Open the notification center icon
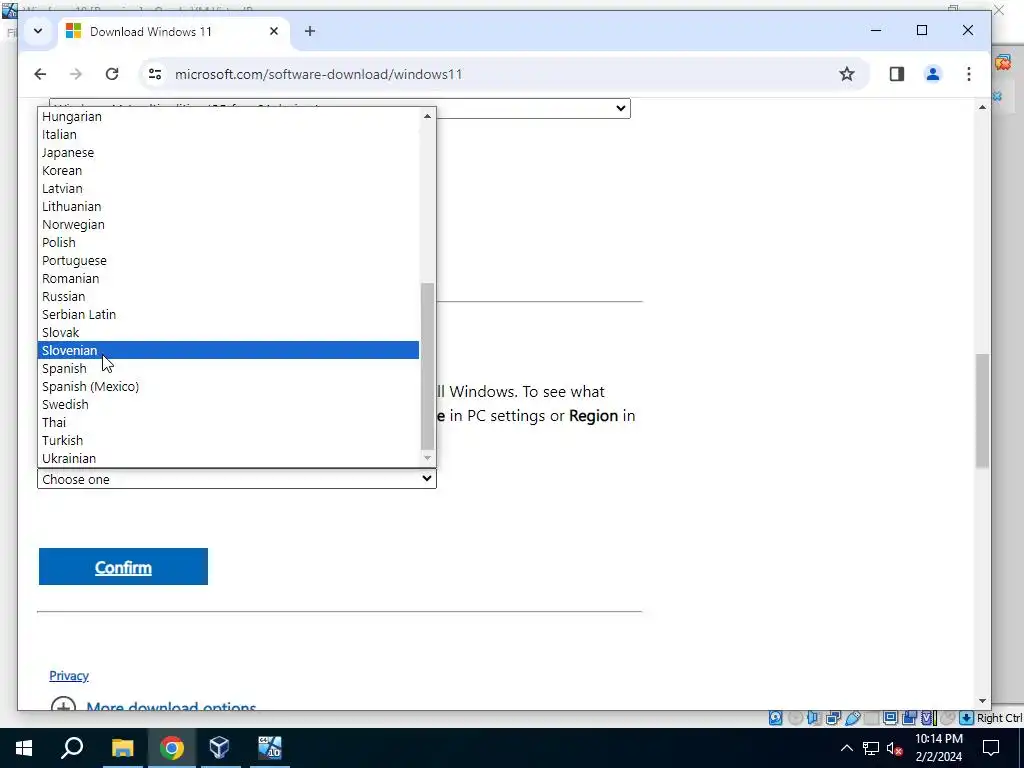This screenshot has height=768, width=1024. point(991,748)
